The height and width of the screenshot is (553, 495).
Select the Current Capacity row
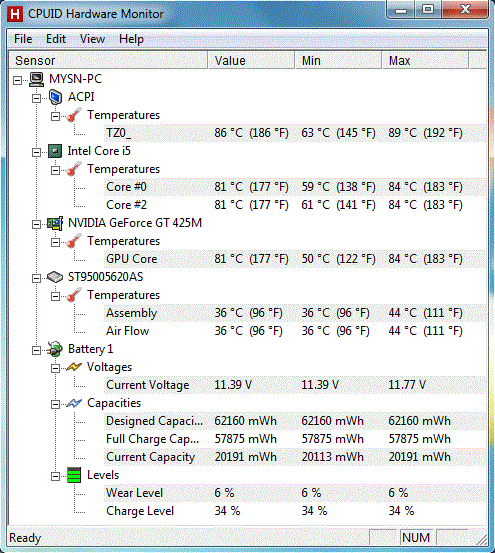click(x=295, y=457)
